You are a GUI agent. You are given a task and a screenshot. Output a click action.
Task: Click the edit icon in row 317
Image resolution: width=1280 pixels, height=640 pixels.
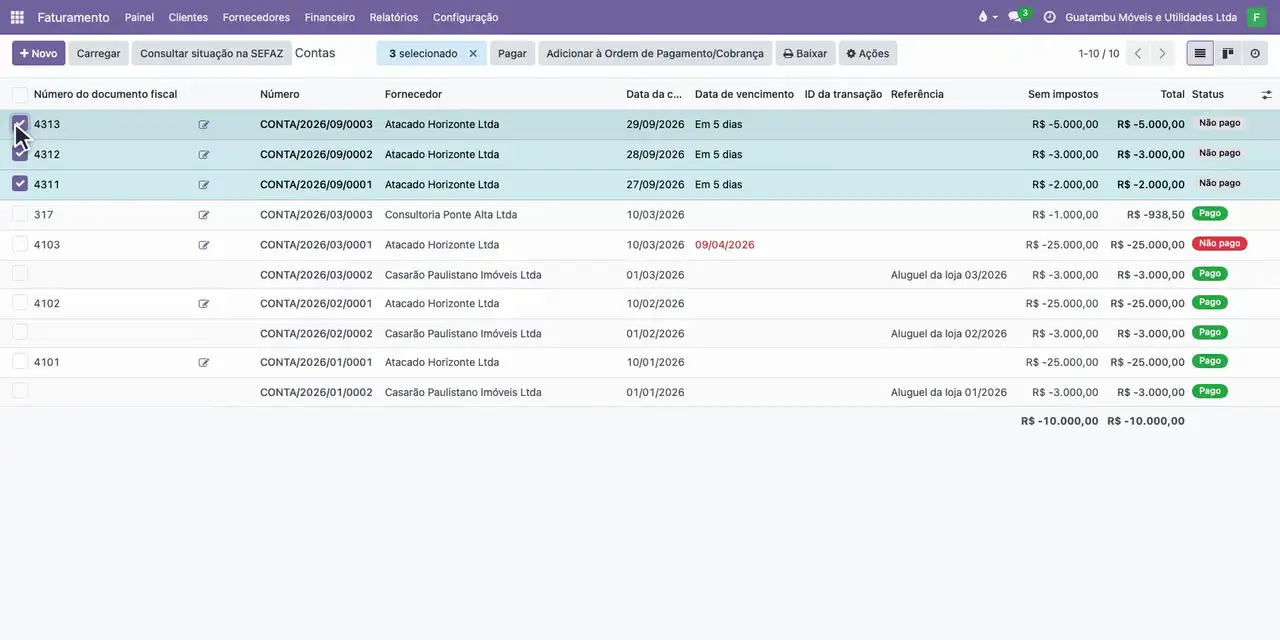(204, 215)
